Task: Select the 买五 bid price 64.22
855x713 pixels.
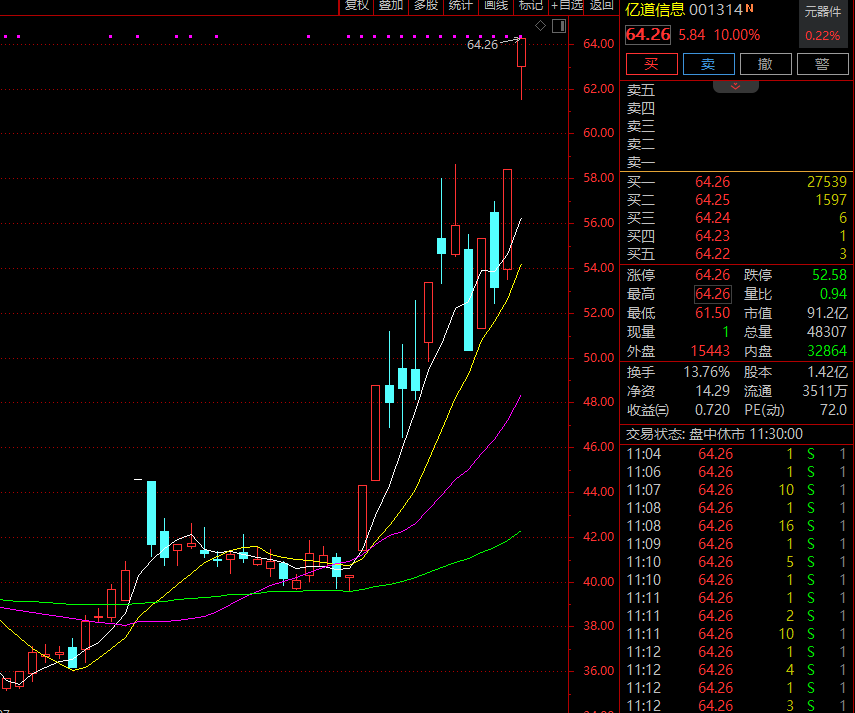Action: [712, 254]
